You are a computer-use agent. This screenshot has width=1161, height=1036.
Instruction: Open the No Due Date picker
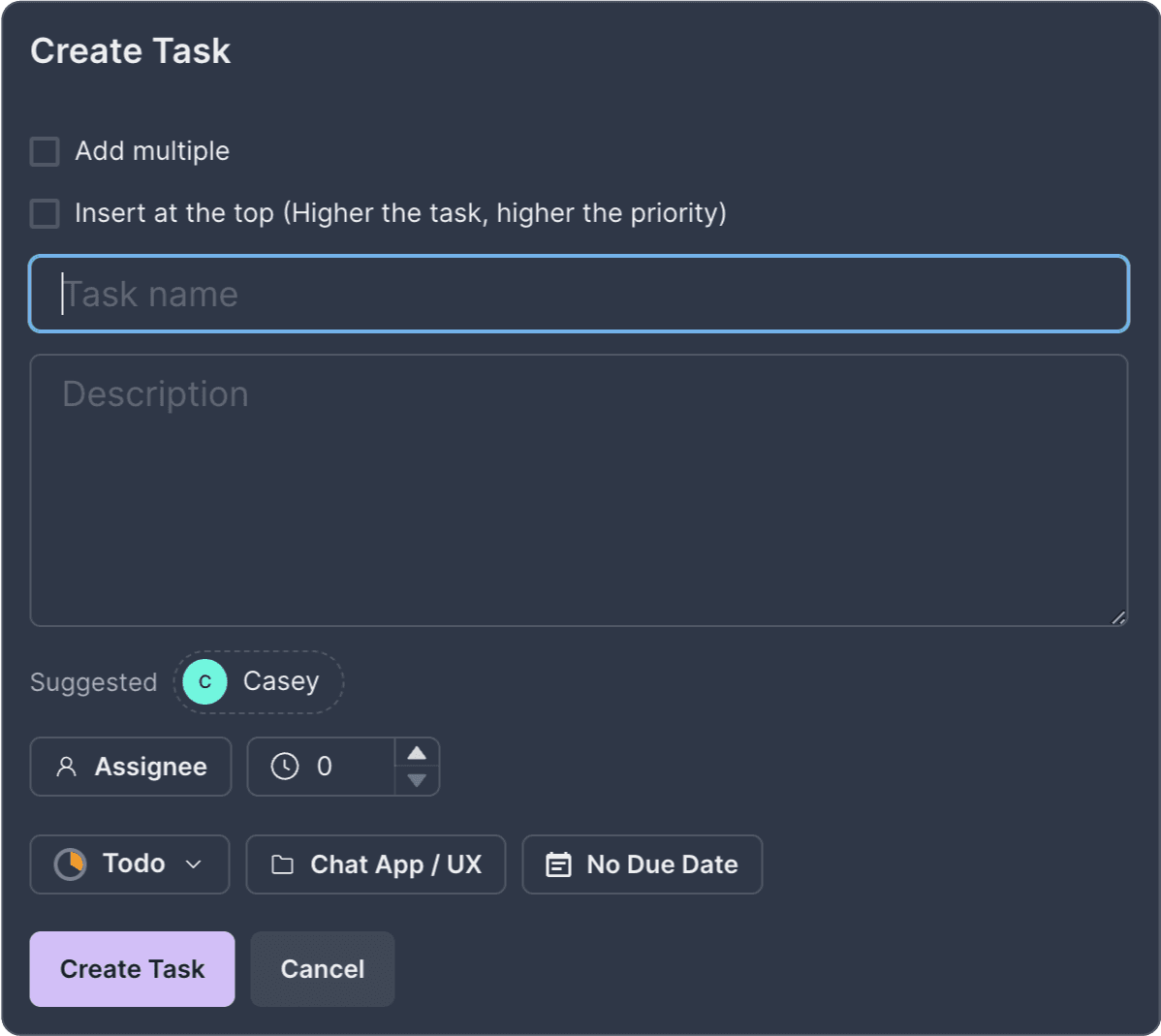[x=642, y=864]
